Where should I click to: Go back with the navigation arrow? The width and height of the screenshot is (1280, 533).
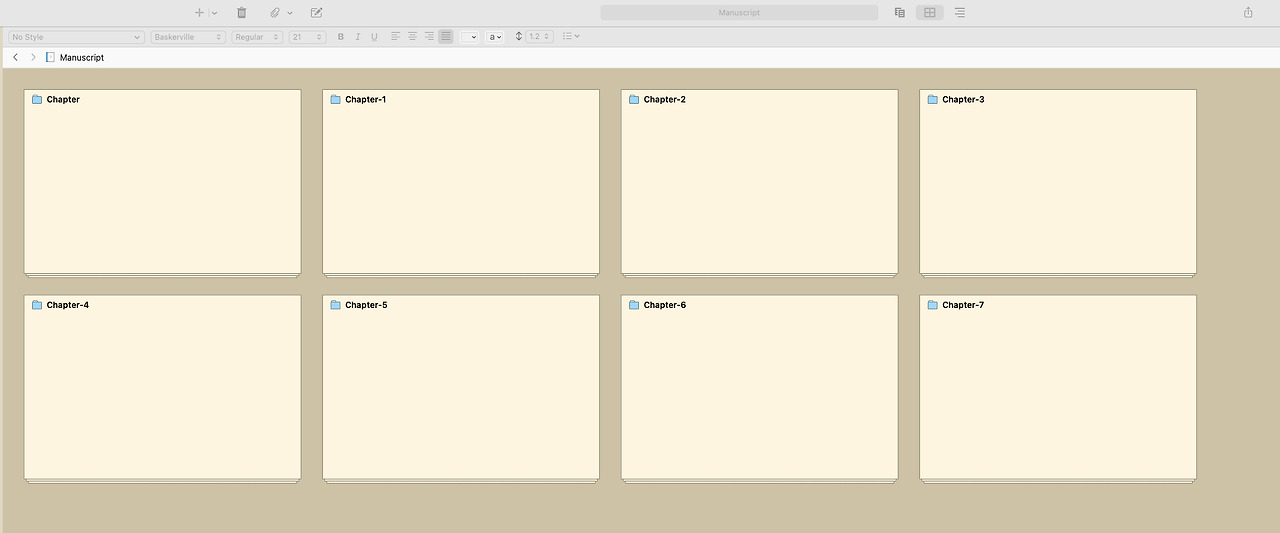point(15,58)
